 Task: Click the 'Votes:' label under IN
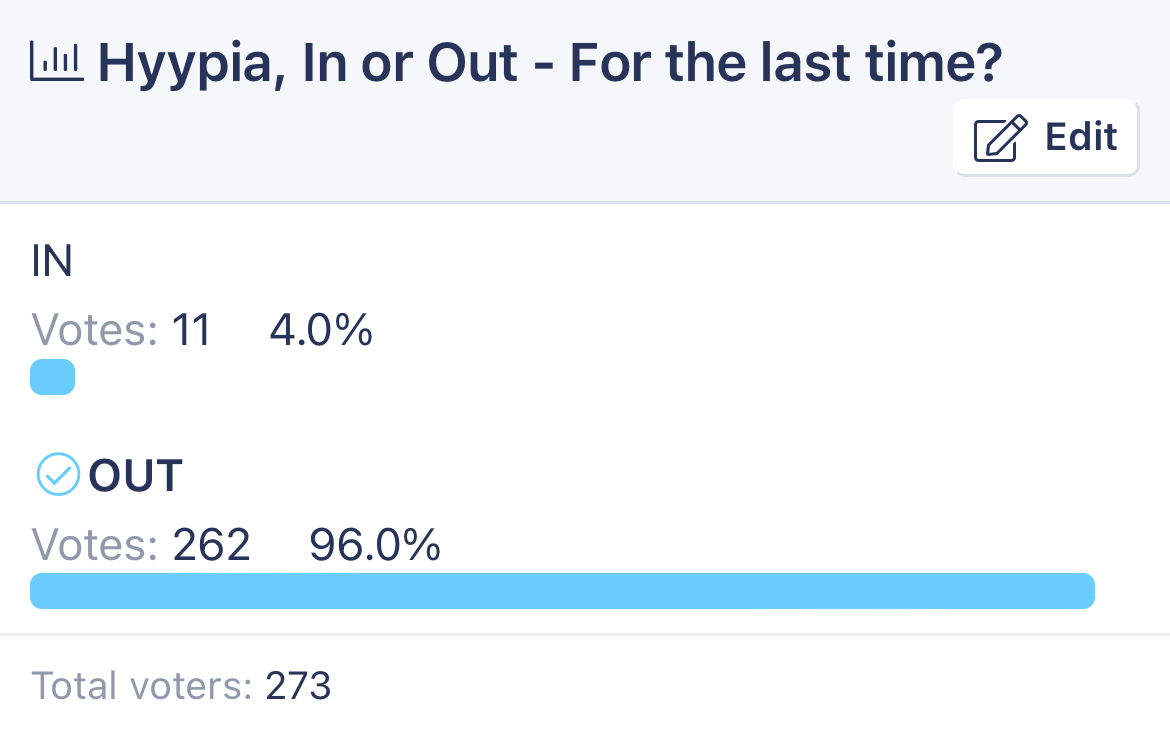(x=94, y=331)
